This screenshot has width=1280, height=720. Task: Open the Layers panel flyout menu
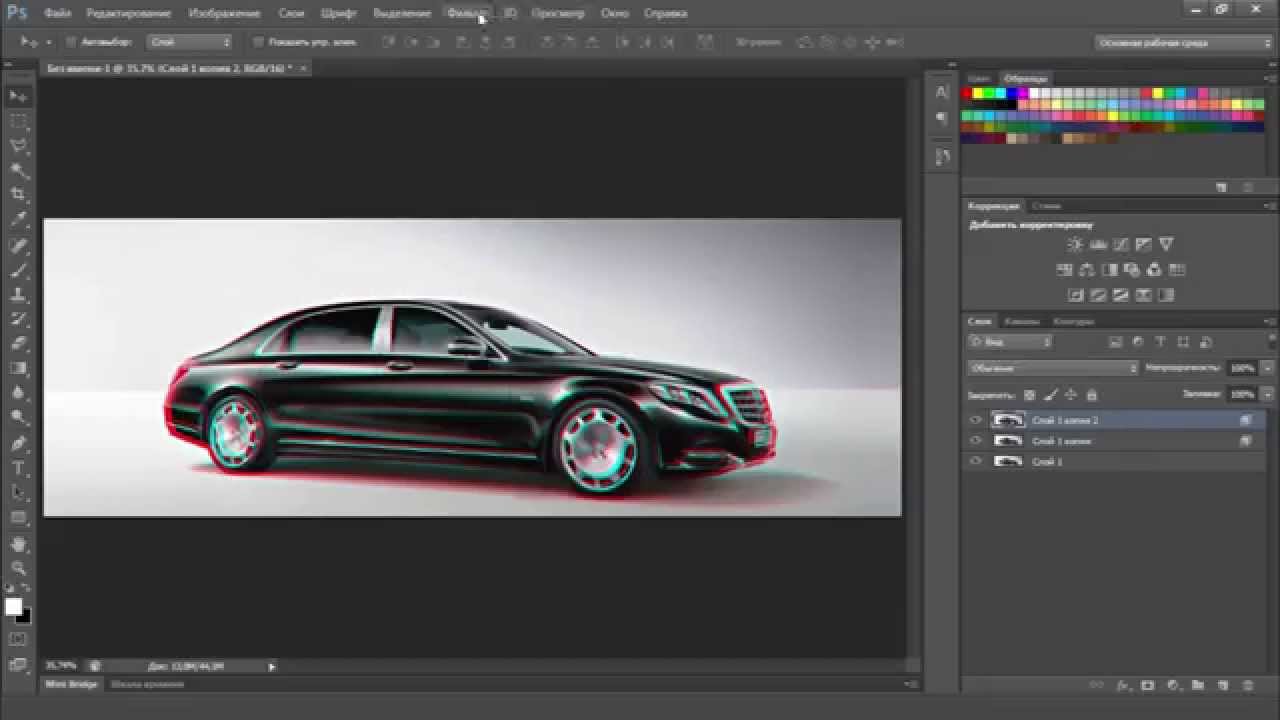[1271, 322]
